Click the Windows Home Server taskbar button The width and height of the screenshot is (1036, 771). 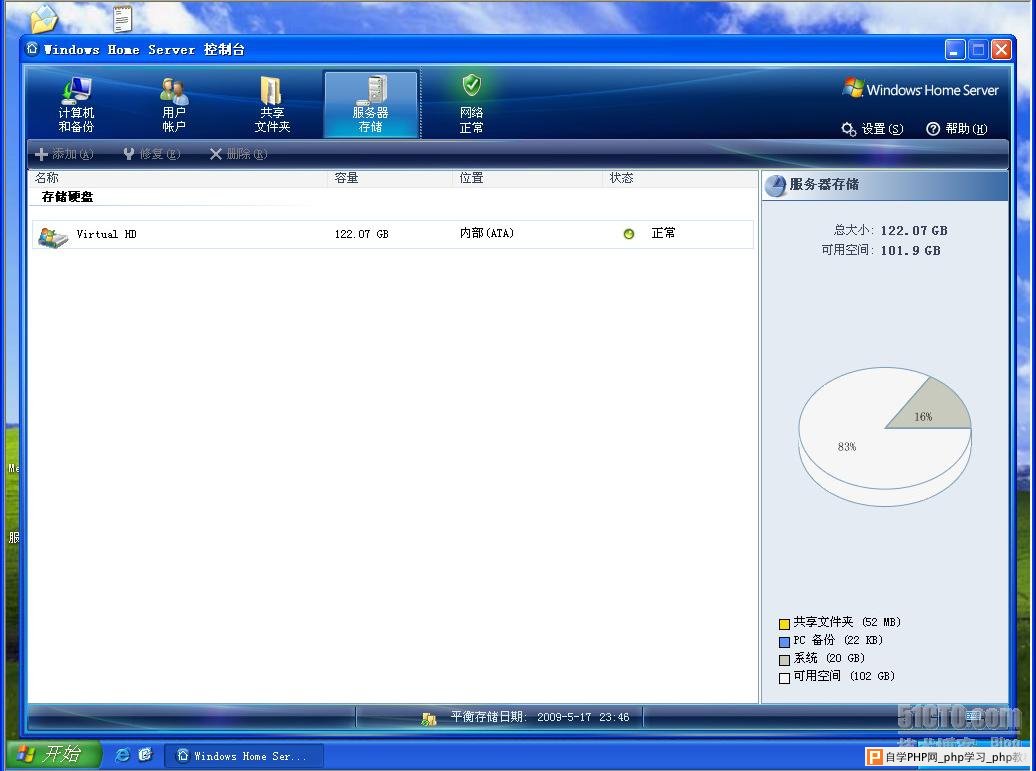click(244, 756)
